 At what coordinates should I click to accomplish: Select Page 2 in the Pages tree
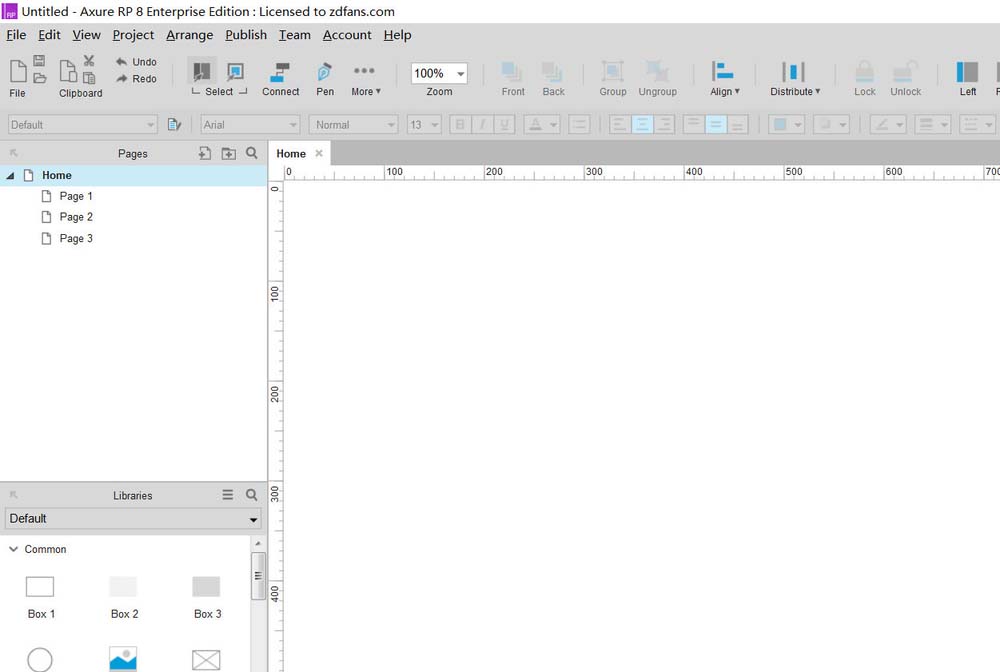76,217
